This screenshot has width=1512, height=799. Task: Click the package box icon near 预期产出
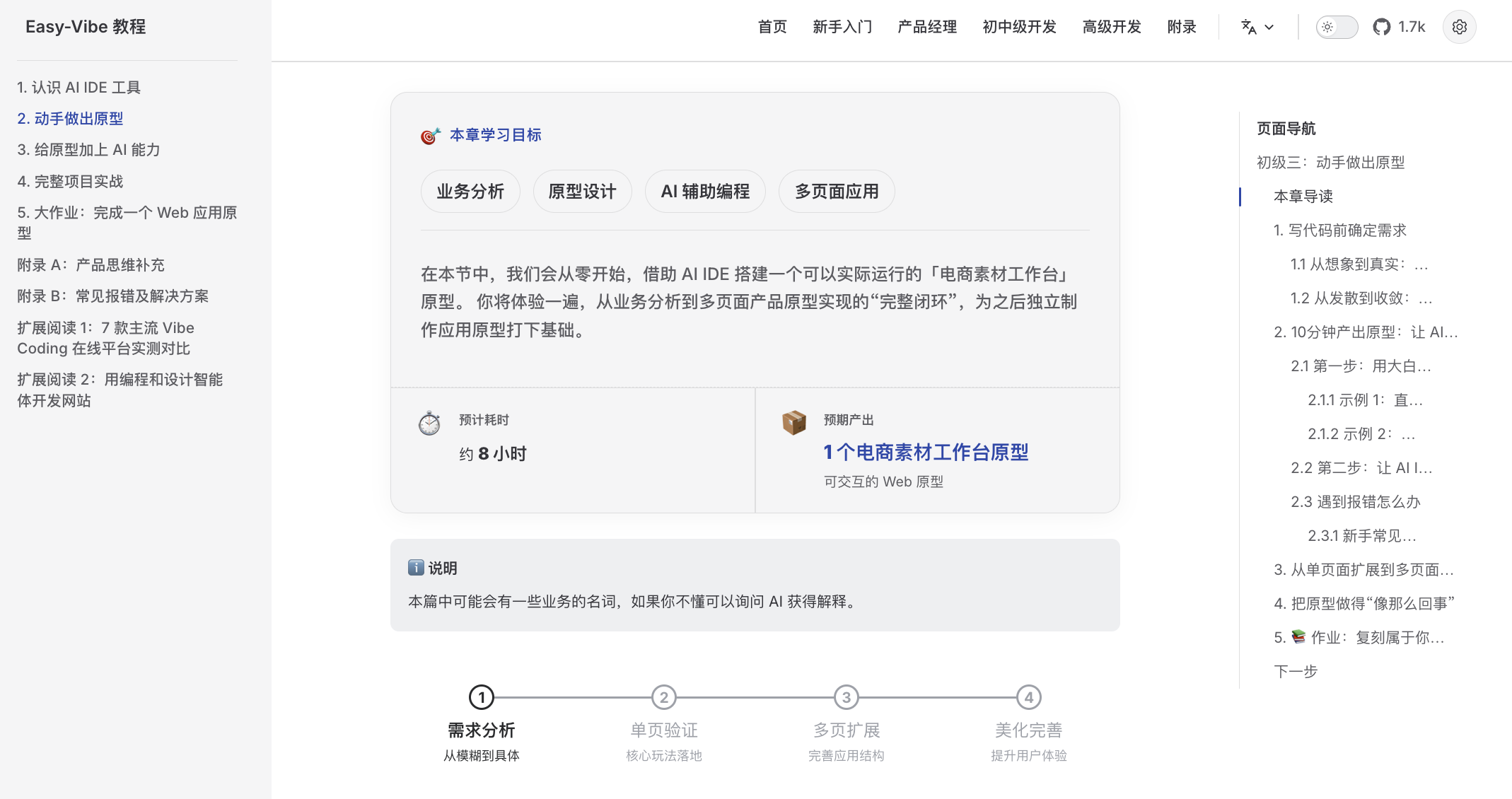(793, 422)
